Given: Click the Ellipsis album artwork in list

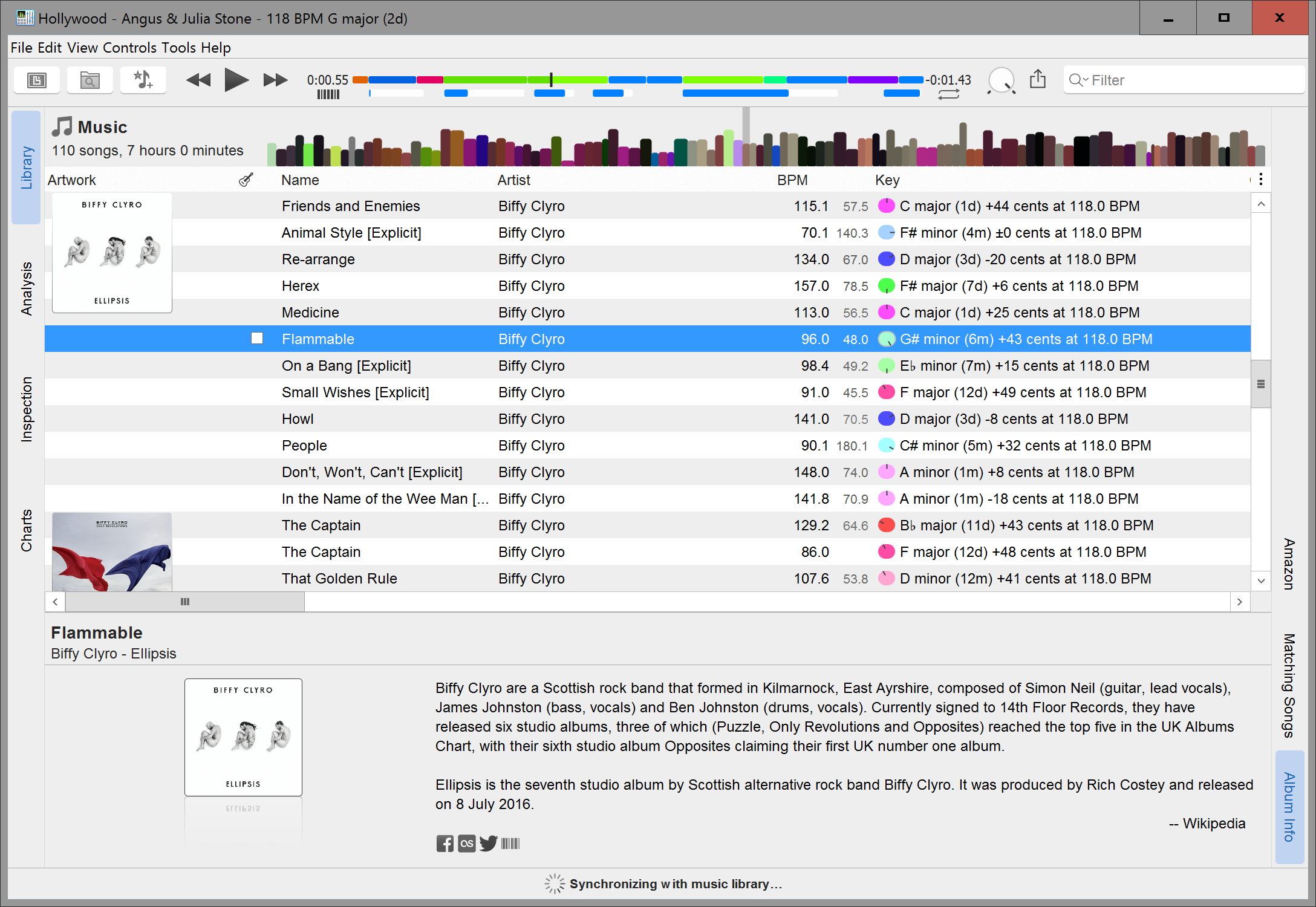Looking at the screenshot, I should tap(112, 253).
